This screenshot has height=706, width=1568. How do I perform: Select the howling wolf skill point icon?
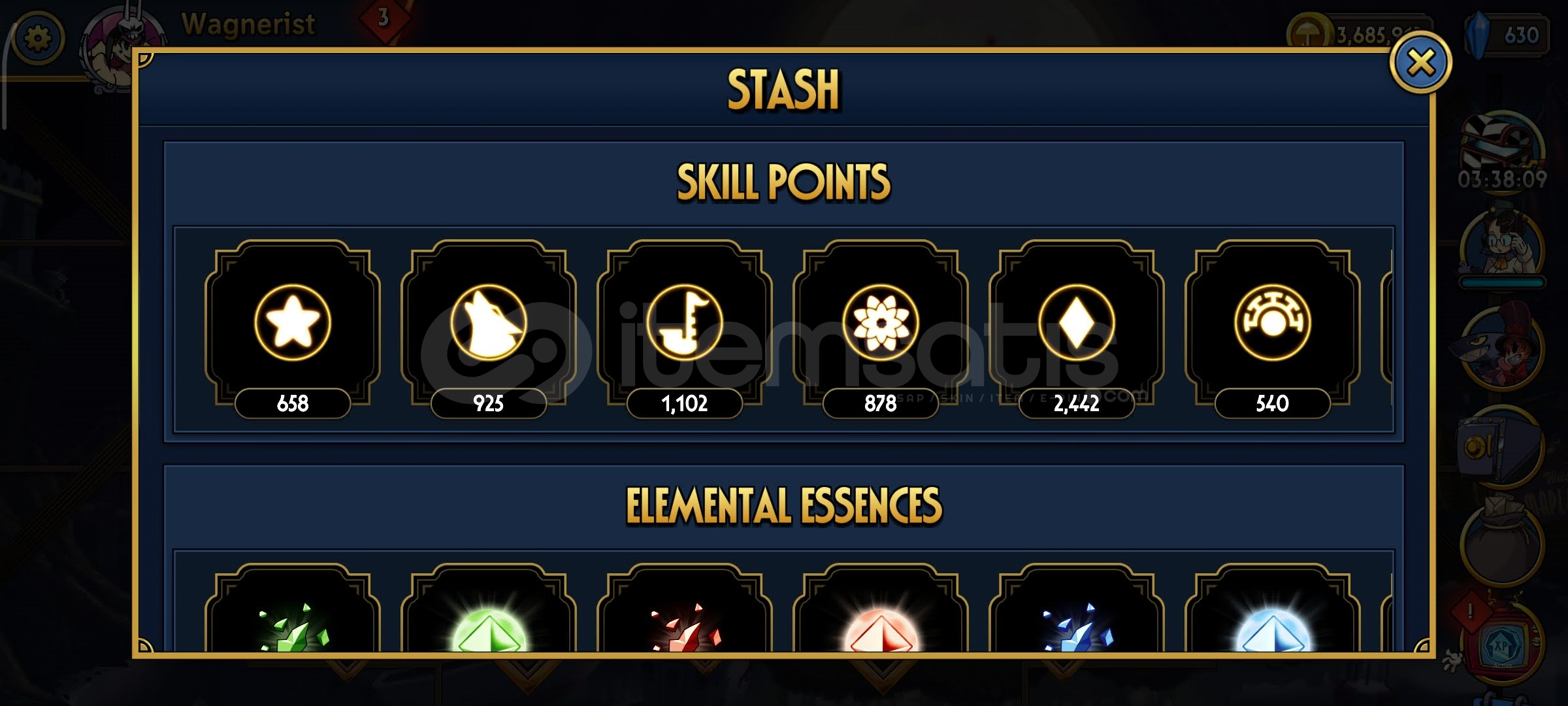pos(488,322)
